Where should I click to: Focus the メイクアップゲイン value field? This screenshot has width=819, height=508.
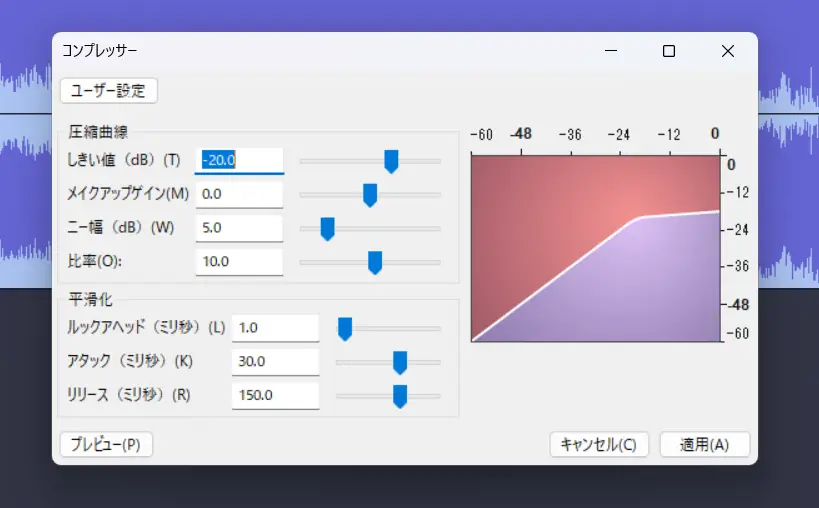(x=240, y=194)
